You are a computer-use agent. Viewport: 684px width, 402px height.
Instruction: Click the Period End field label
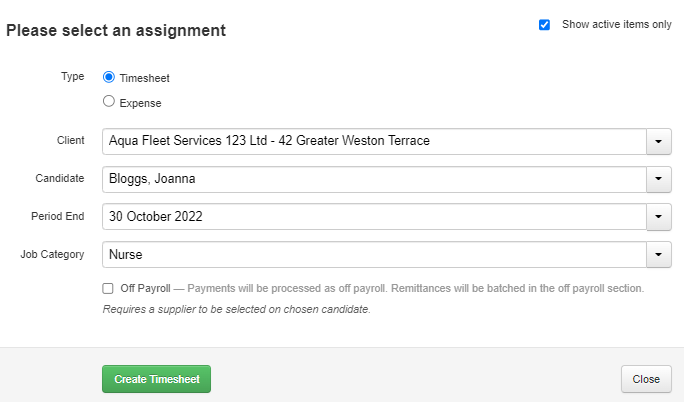[x=58, y=216]
